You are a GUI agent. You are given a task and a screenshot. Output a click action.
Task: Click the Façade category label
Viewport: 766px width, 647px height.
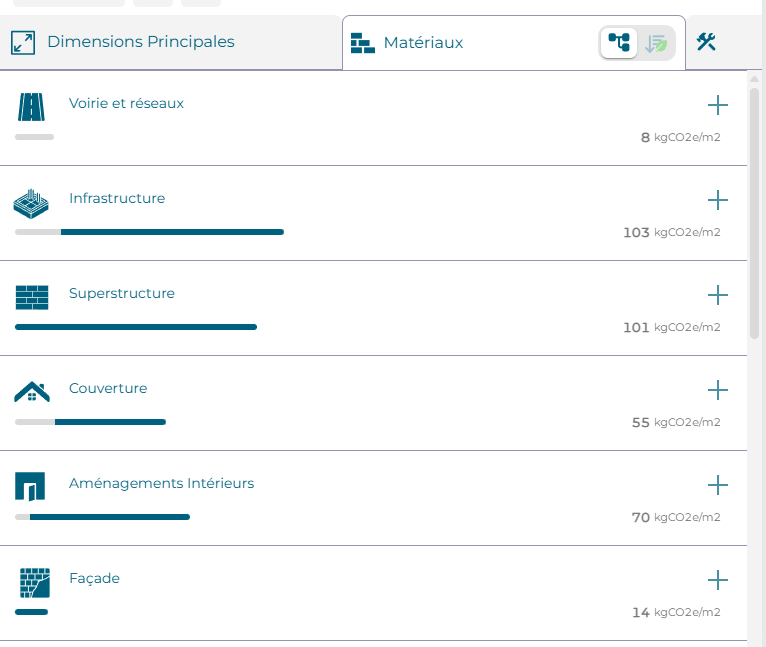point(94,578)
